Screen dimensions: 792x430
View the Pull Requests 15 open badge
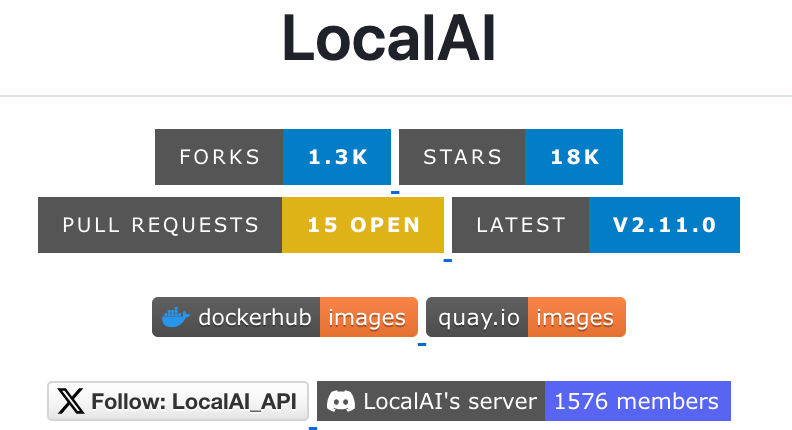tap(241, 225)
